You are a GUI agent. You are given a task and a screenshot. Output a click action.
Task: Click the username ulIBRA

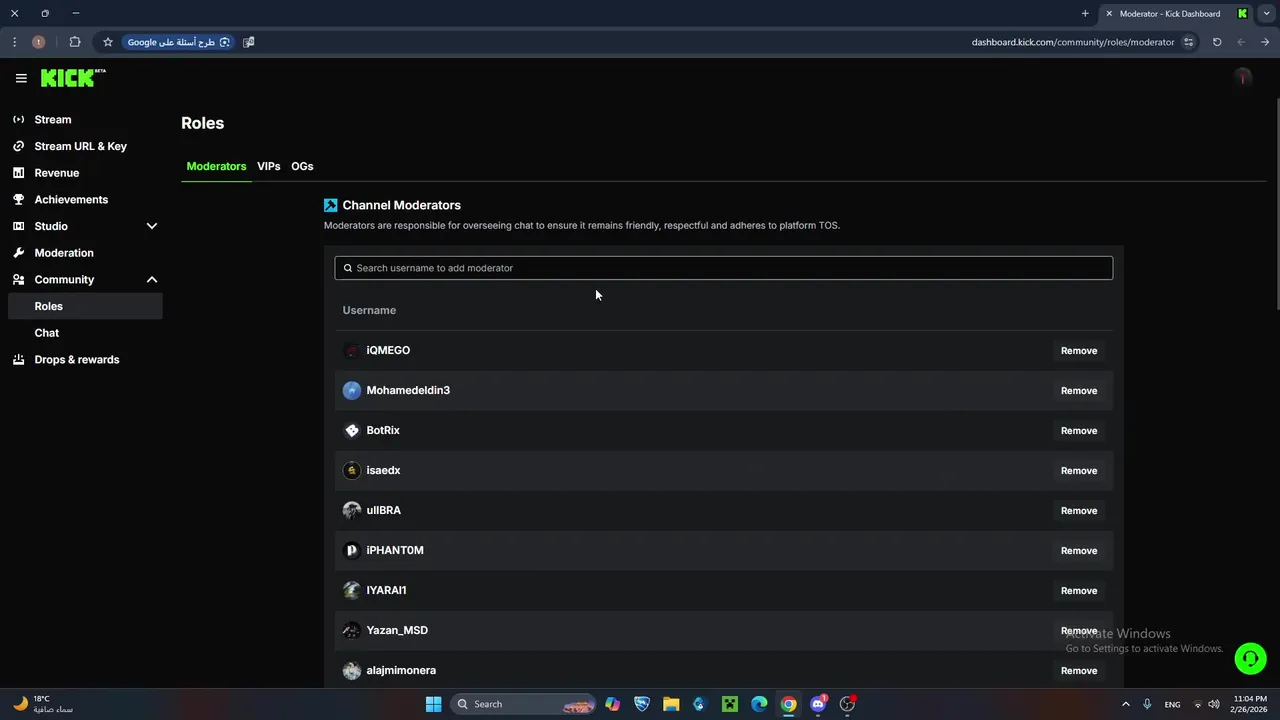[x=383, y=510]
